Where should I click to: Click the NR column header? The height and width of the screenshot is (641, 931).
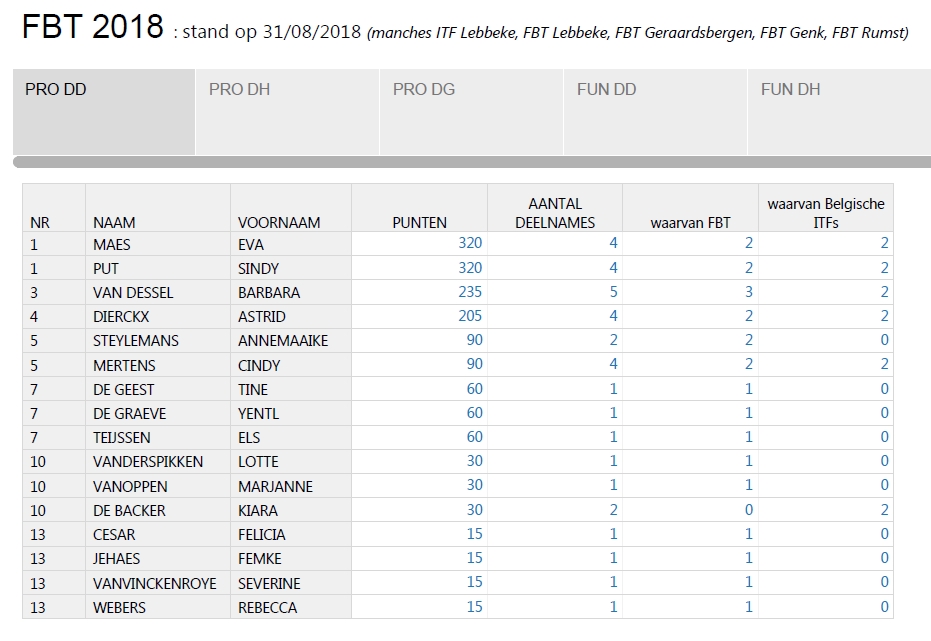click(x=40, y=222)
